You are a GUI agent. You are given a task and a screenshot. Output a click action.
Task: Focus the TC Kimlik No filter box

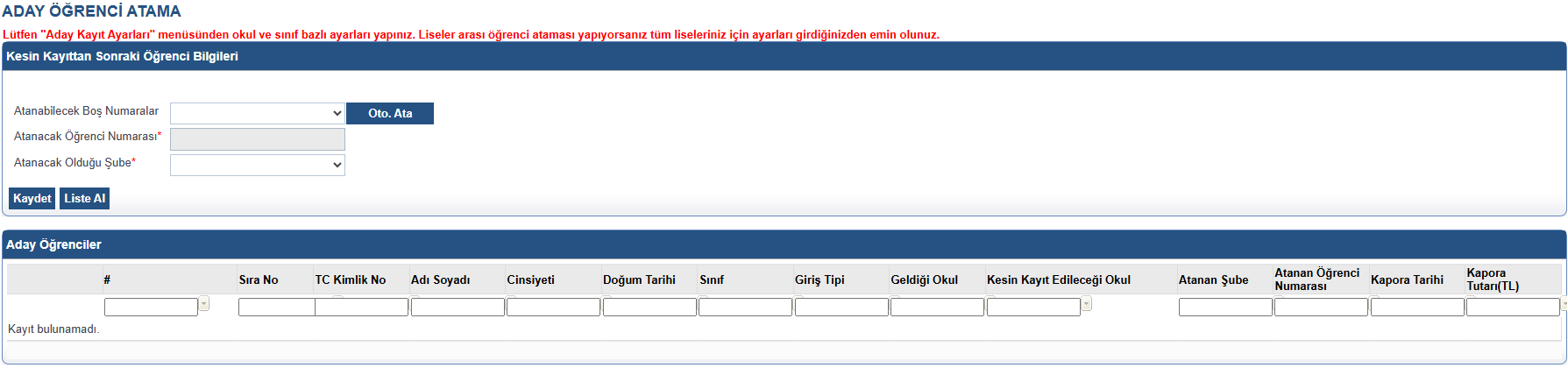361,308
